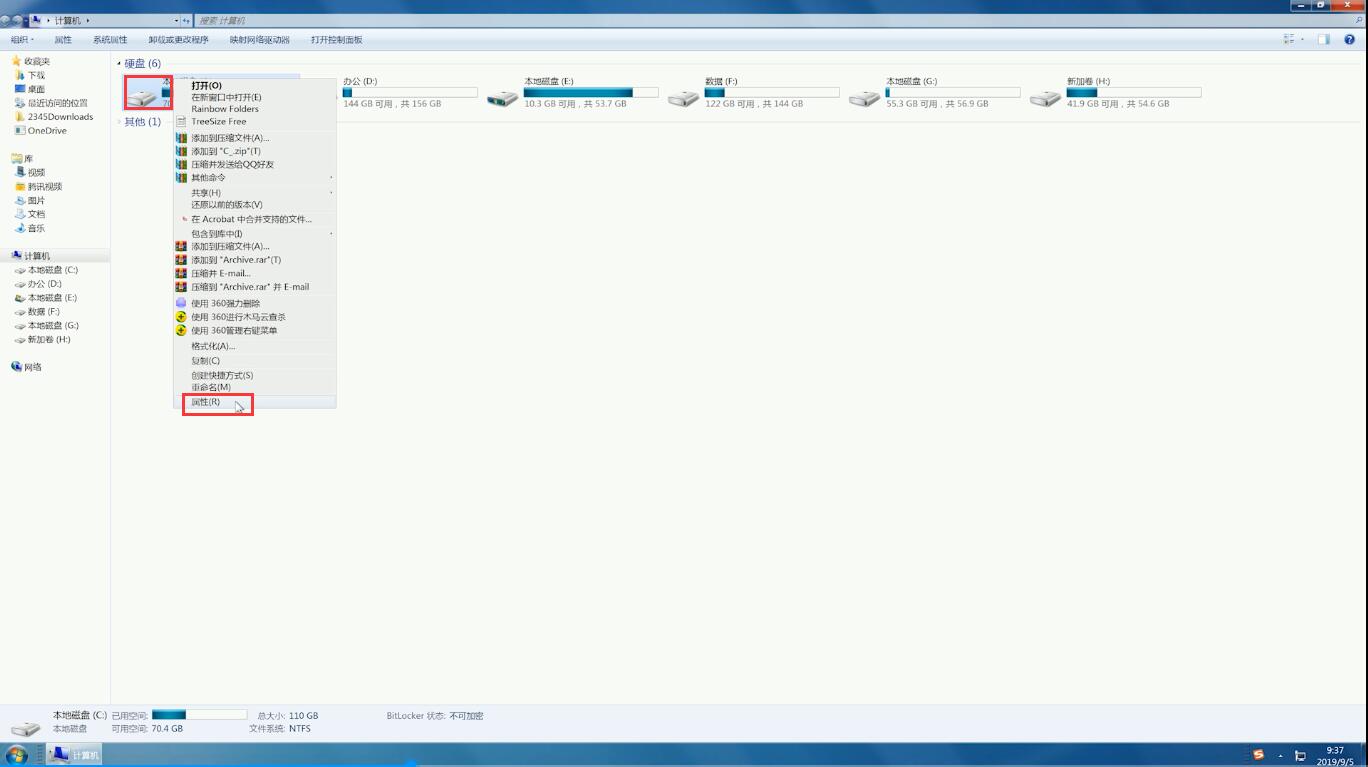Select the 新加卷 (H:) drive icon

(1045, 99)
